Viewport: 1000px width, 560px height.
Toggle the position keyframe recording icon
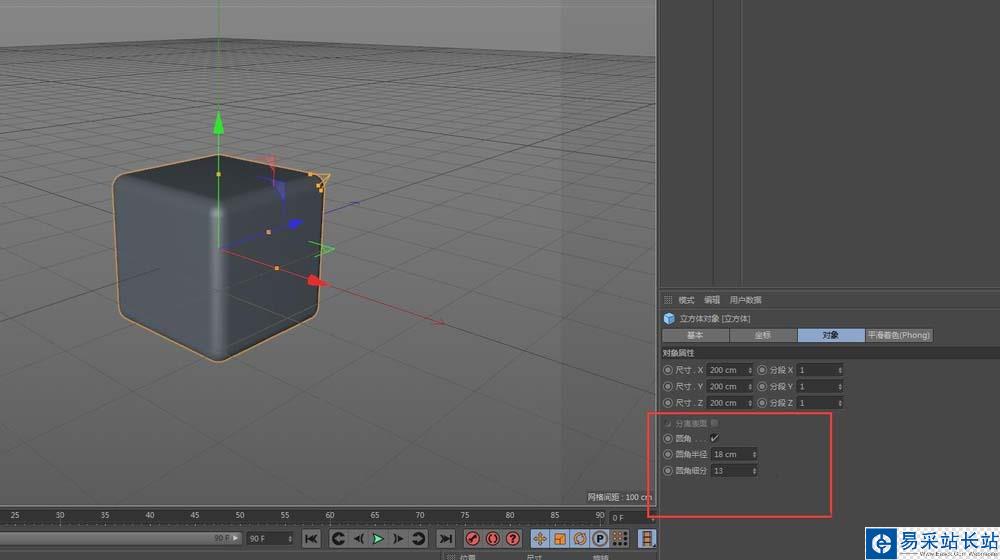pyautogui.click(x=540, y=539)
